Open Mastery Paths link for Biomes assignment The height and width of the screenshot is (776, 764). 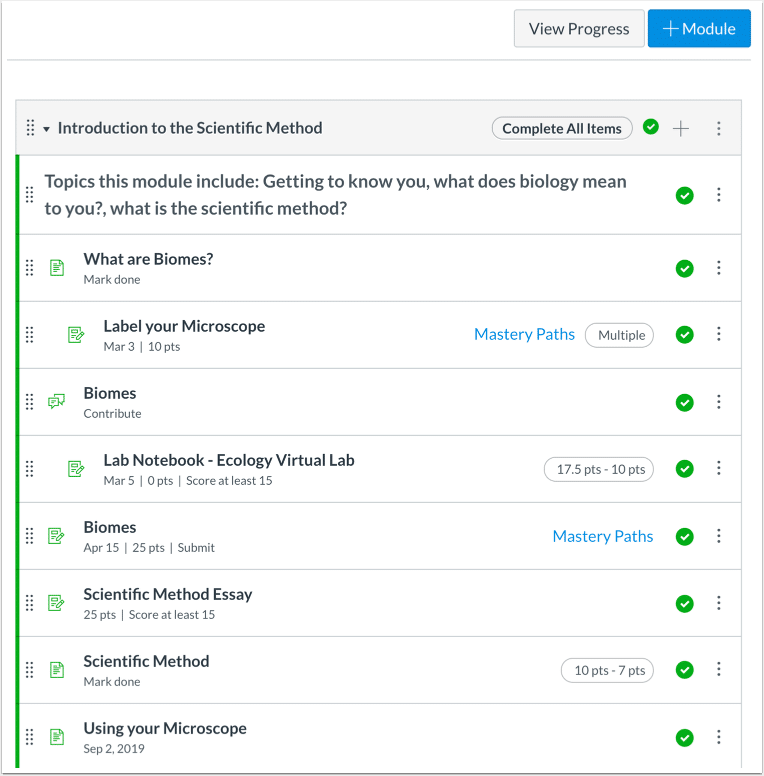602,536
